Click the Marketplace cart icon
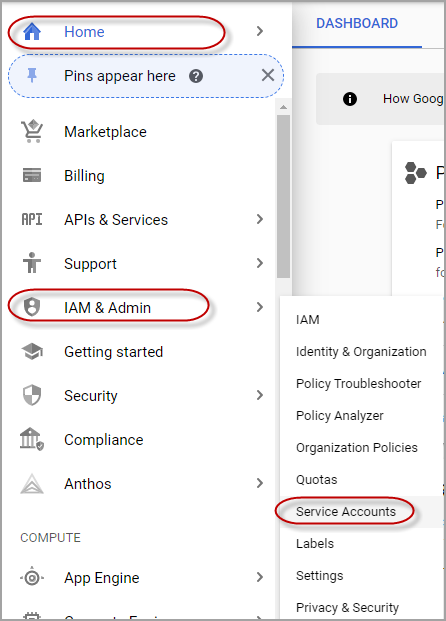 point(32,131)
